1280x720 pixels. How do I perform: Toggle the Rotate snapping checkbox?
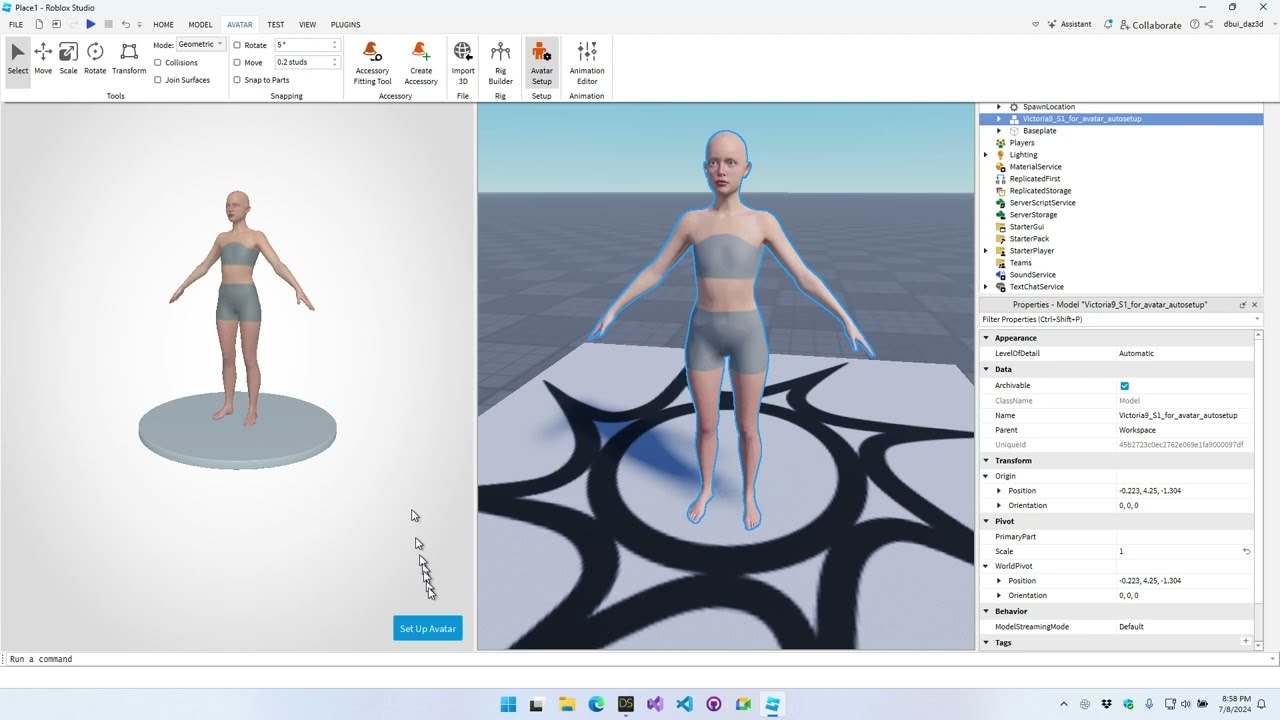[x=237, y=45]
